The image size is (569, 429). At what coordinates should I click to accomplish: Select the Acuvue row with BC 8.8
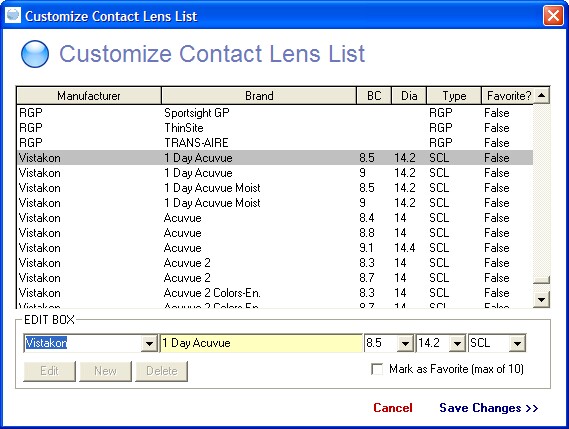[275, 233]
